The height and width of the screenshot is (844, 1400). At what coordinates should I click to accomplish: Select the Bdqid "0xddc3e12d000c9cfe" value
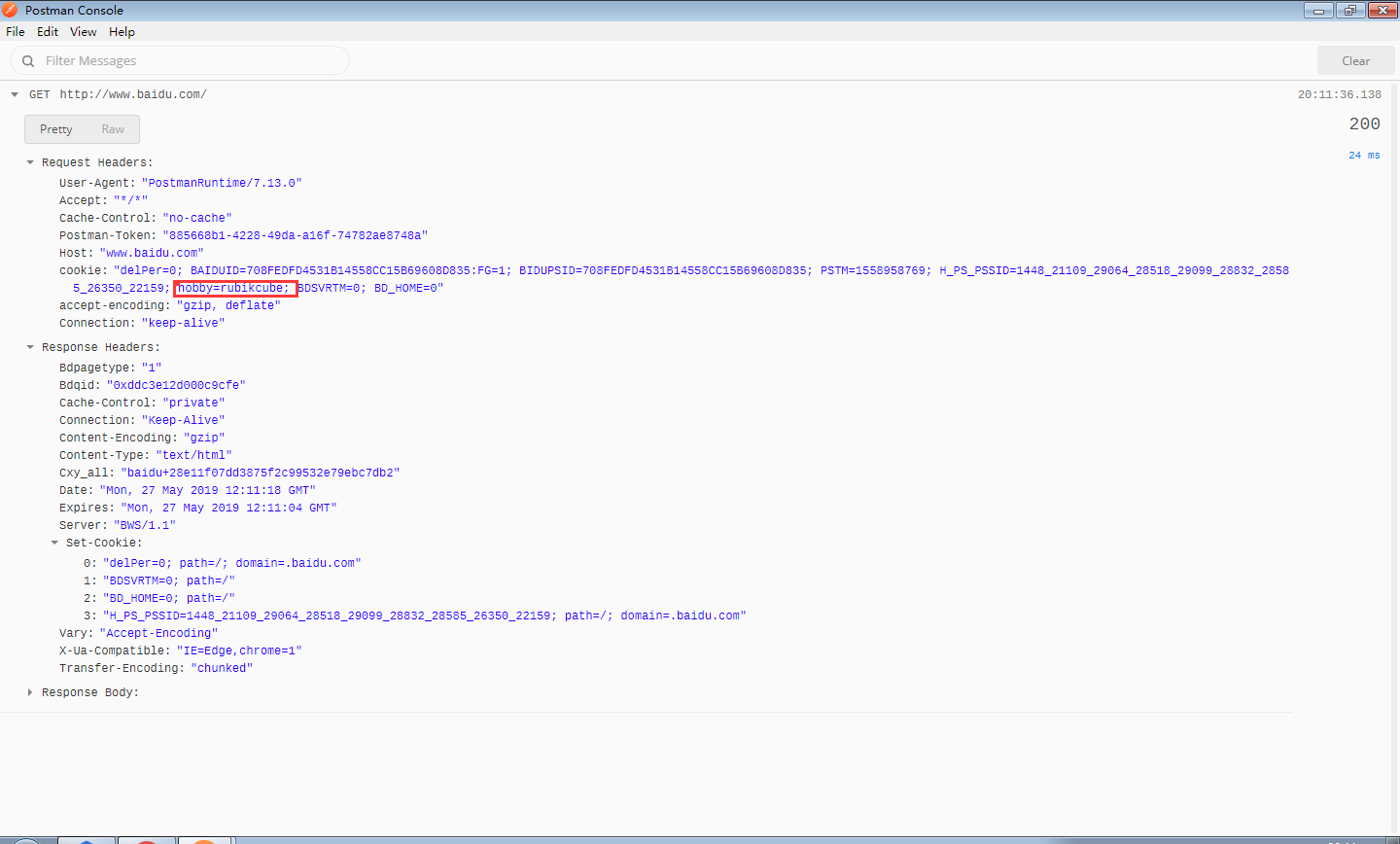176,385
